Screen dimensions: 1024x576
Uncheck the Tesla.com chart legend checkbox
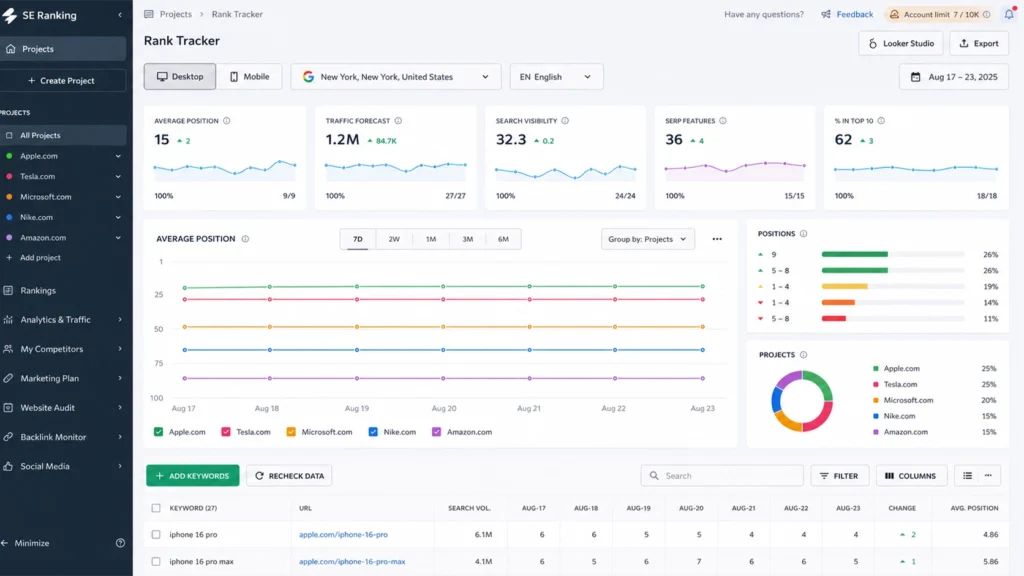[x=226, y=432]
